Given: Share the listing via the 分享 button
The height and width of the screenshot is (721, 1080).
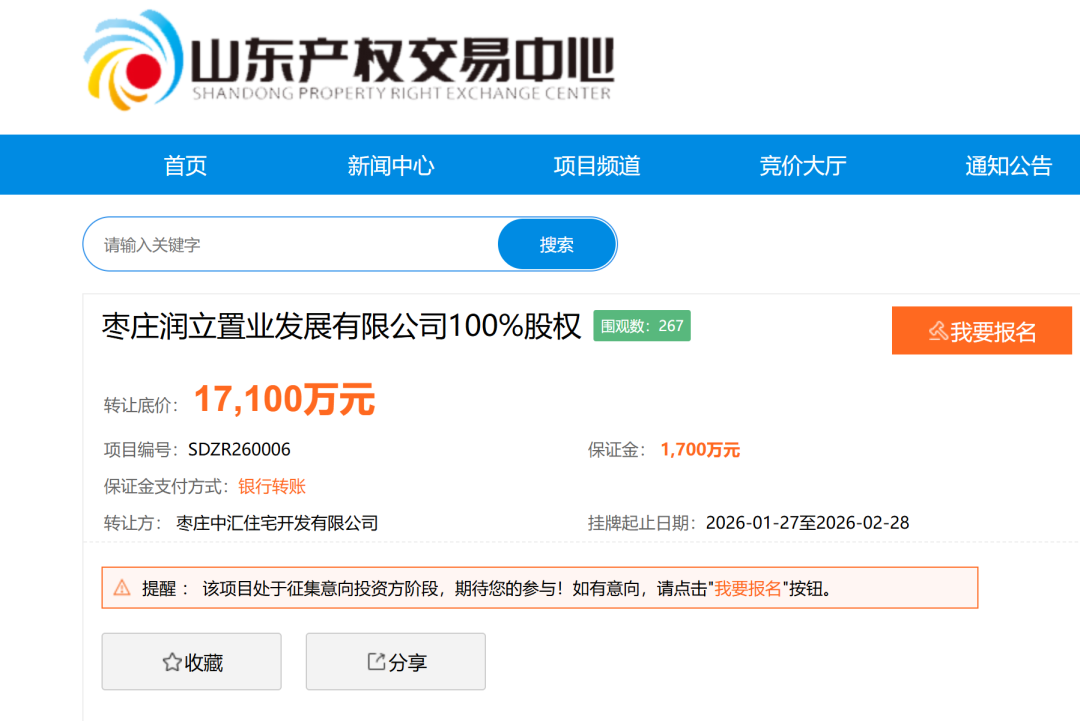Looking at the screenshot, I should pyautogui.click(x=396, y=662).
